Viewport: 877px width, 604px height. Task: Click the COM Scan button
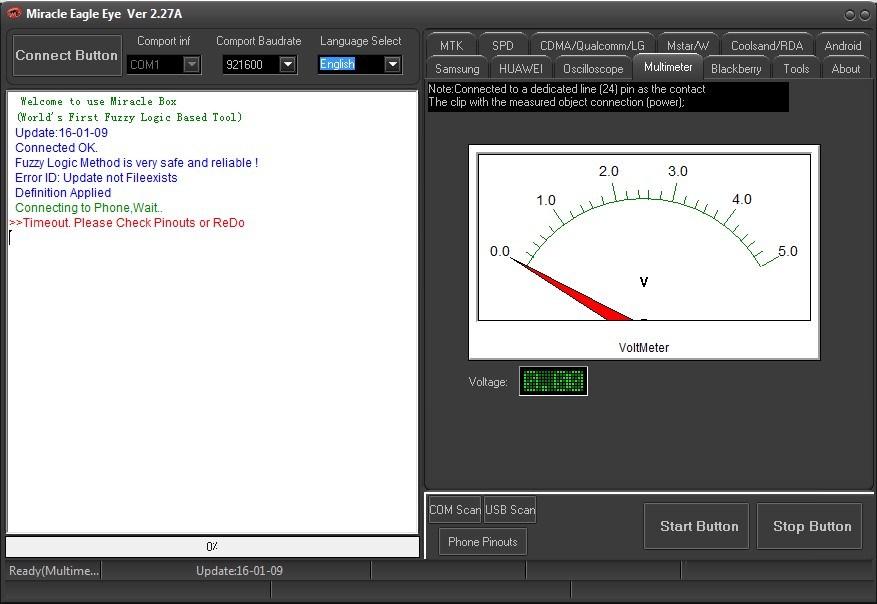455,510
